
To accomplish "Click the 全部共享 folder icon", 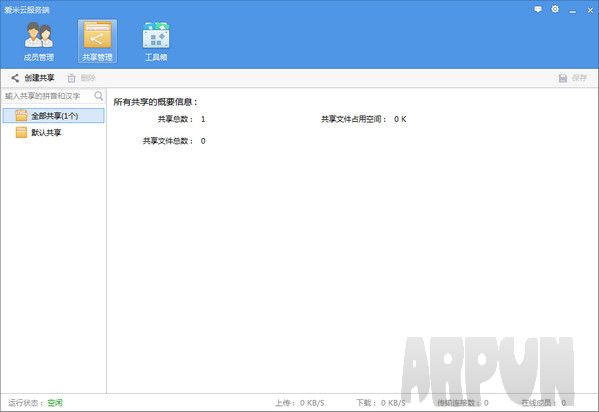I will 21,115.
